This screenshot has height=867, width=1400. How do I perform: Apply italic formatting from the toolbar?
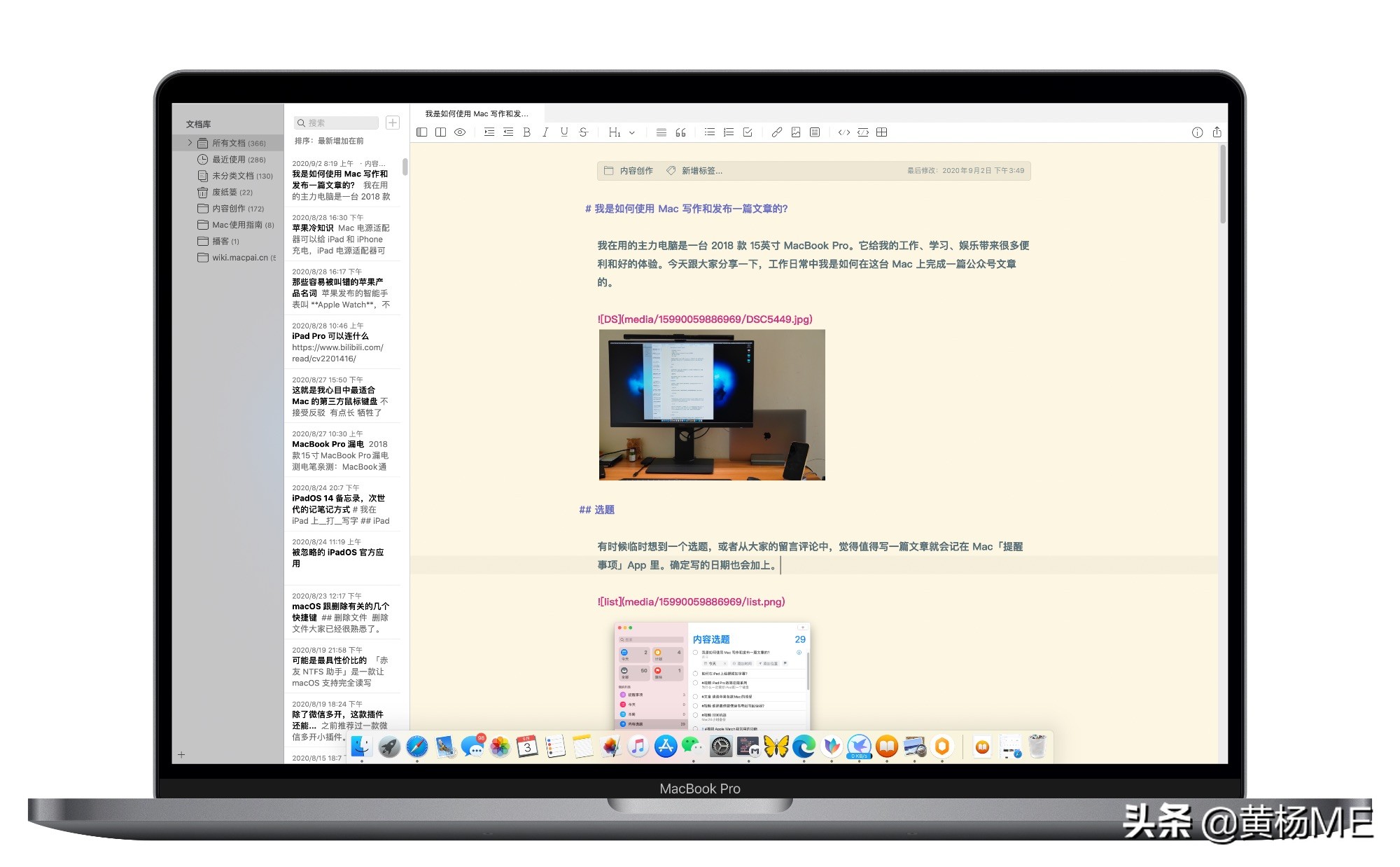pos(545,132)
